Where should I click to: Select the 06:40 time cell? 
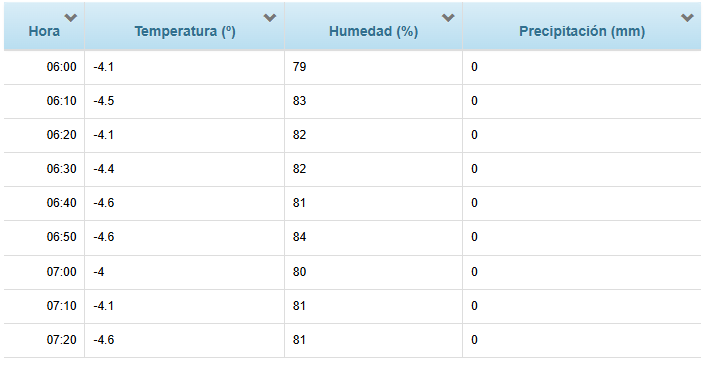[x=44, y=203]
